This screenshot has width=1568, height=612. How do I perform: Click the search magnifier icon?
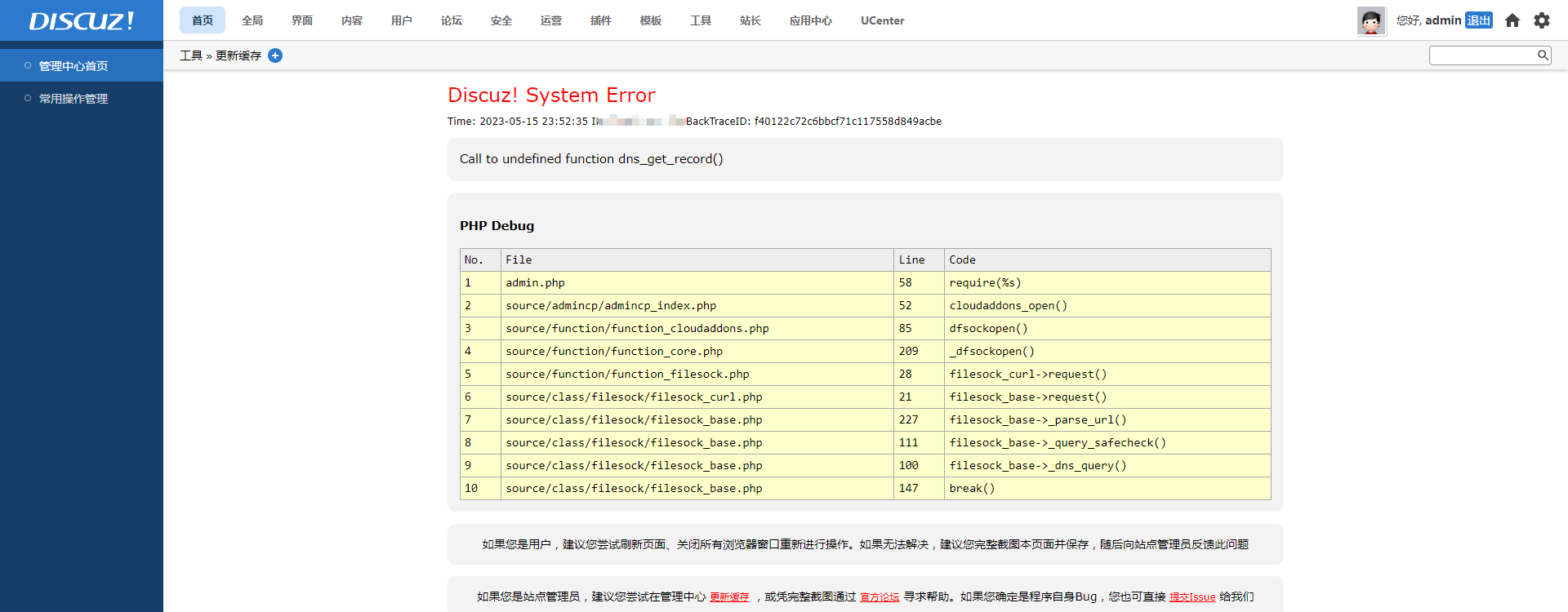(x=1543, y=55)
